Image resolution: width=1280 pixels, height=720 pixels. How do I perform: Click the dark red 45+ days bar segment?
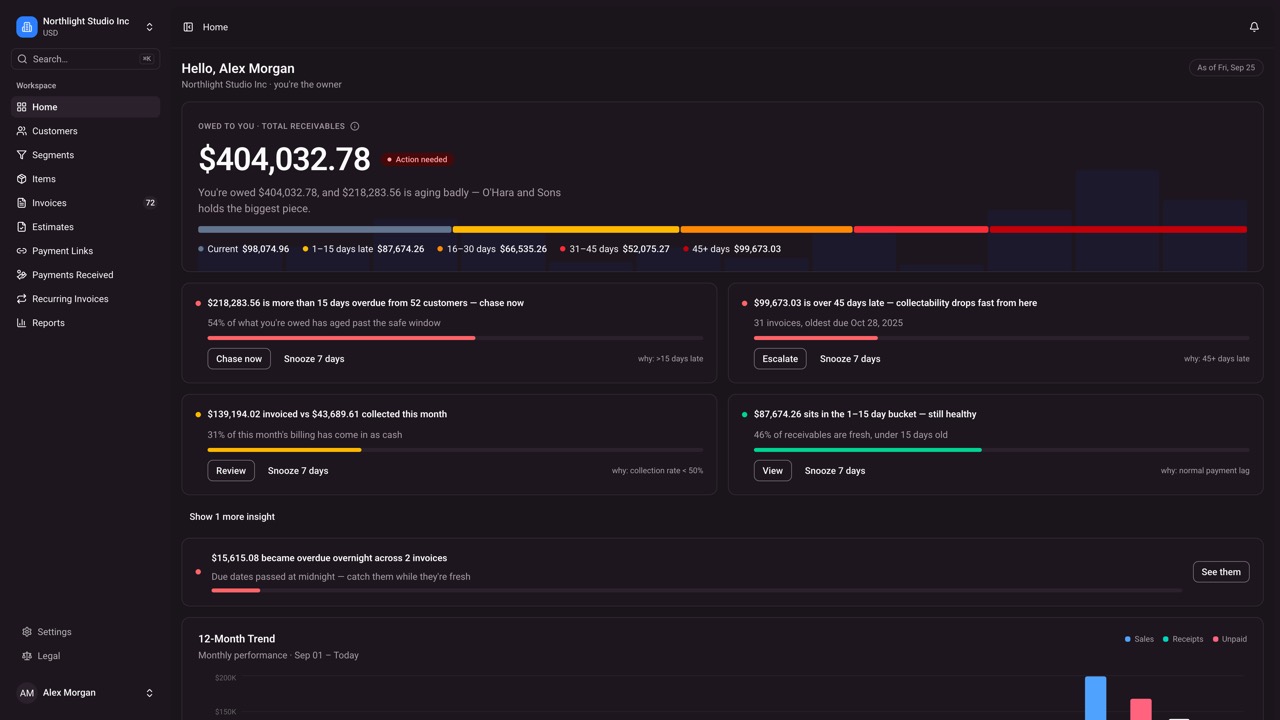tap(1118, 230)
